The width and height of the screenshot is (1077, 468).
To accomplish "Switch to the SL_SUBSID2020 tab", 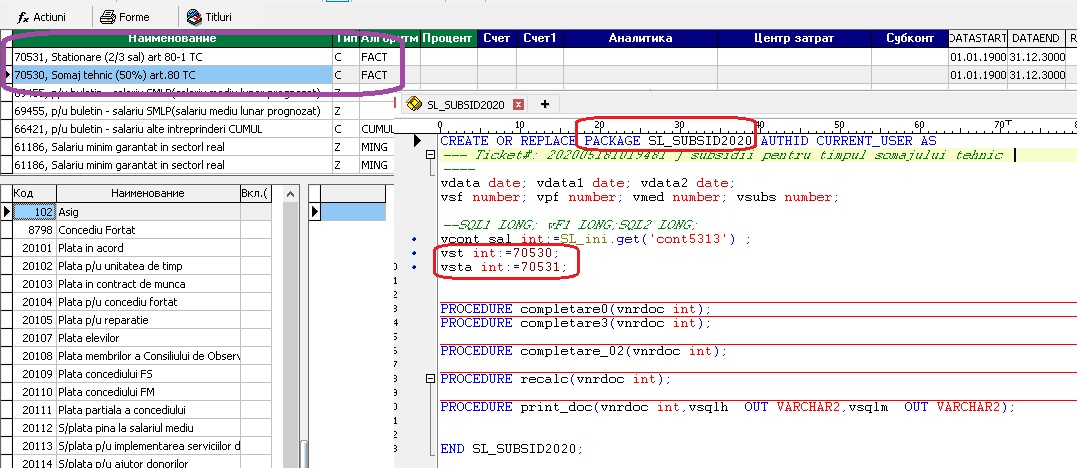I will [465, 104].
